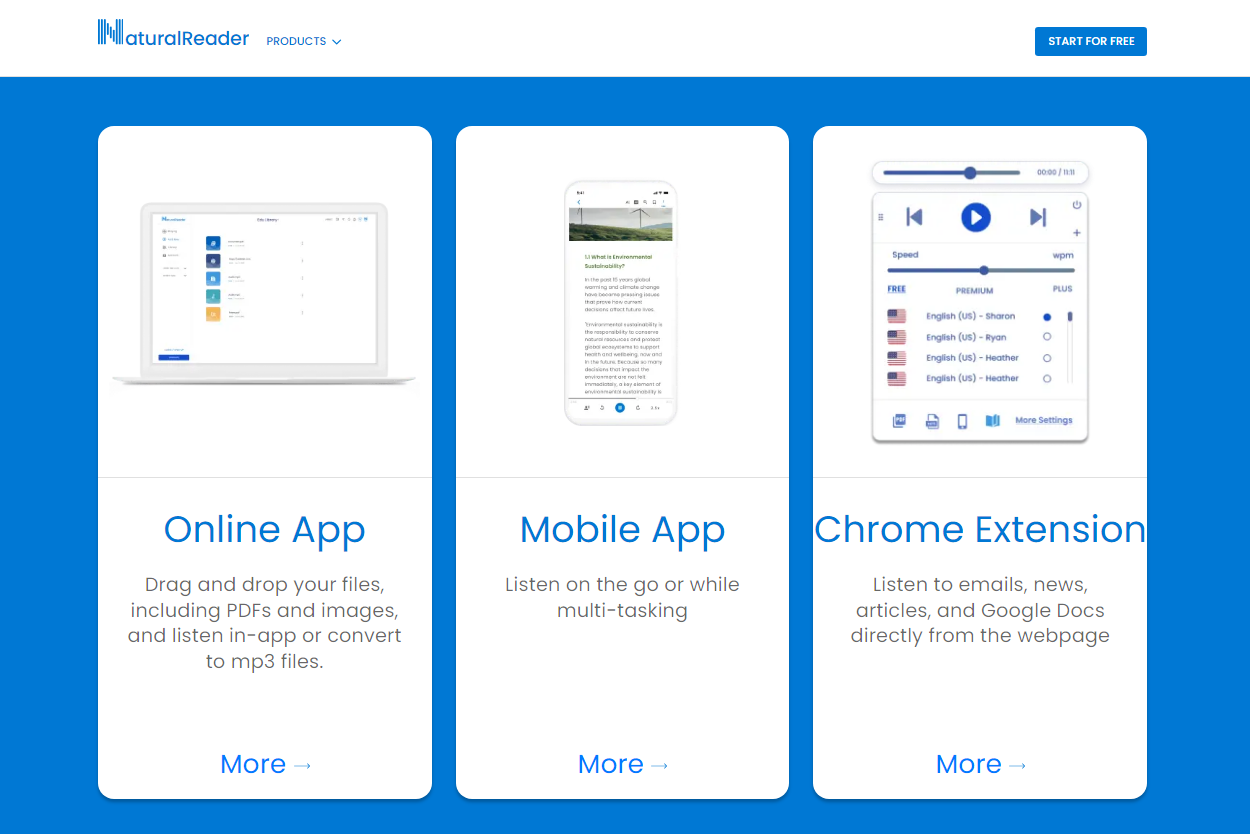Click the orange file tile in the laptop mockup
Screen dimensions: 1250x834
pyautogui.click(x=213, y=314)
